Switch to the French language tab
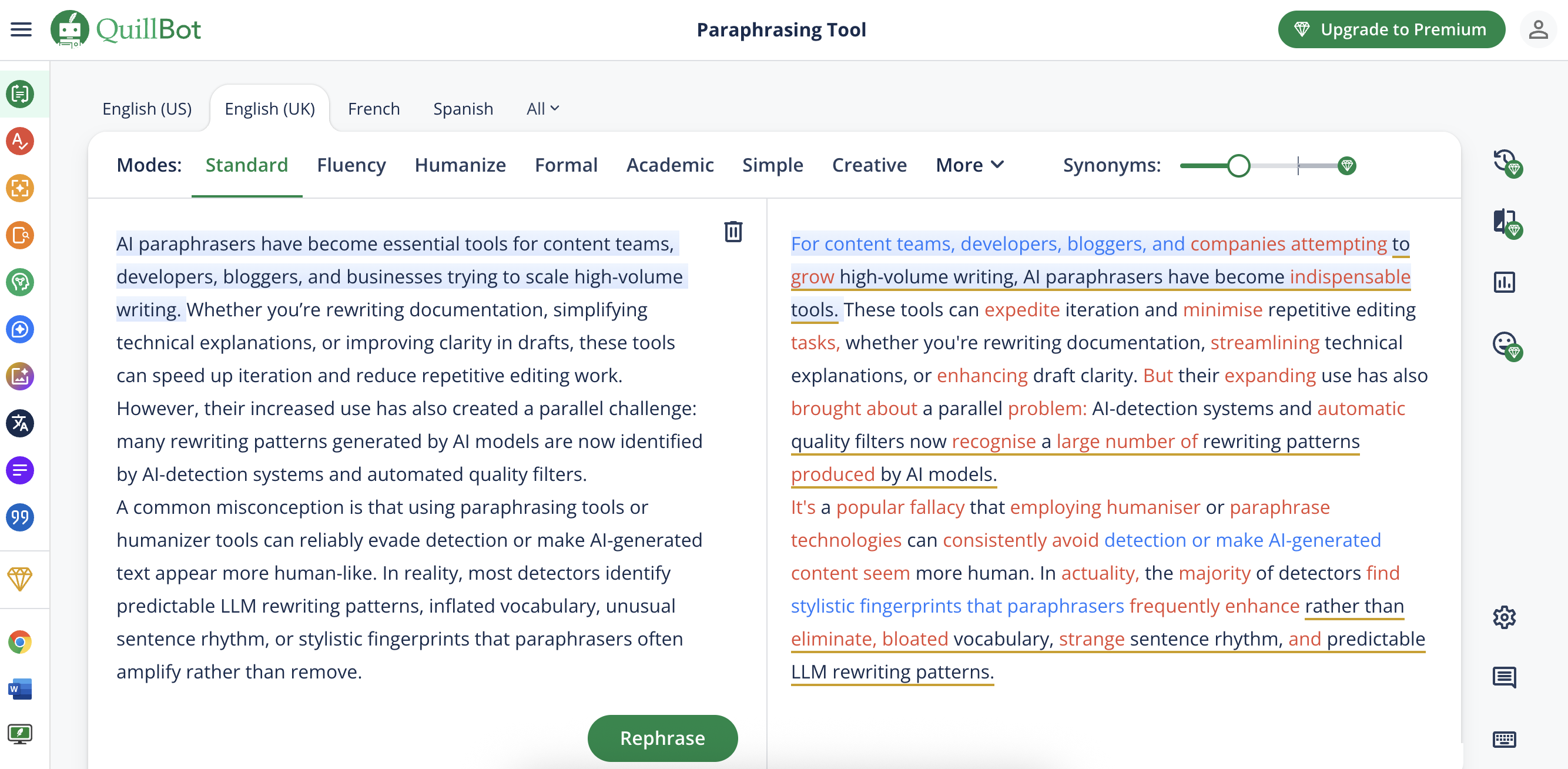The width and height of the screenshot is (1568, 769). pos(373,108)
